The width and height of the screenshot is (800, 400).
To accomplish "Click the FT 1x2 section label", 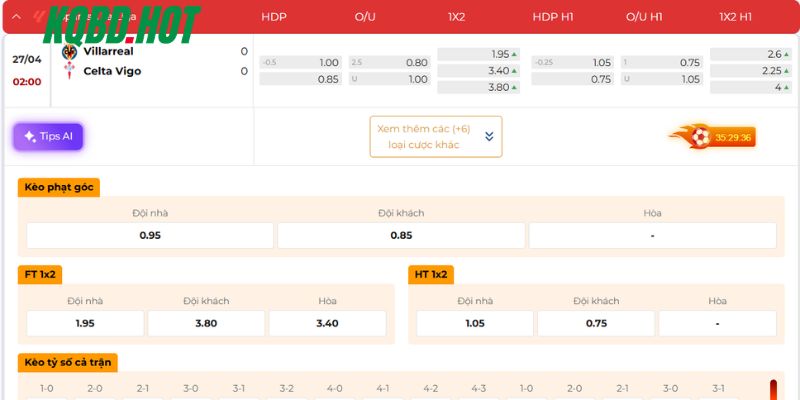I will coord(40,274).
